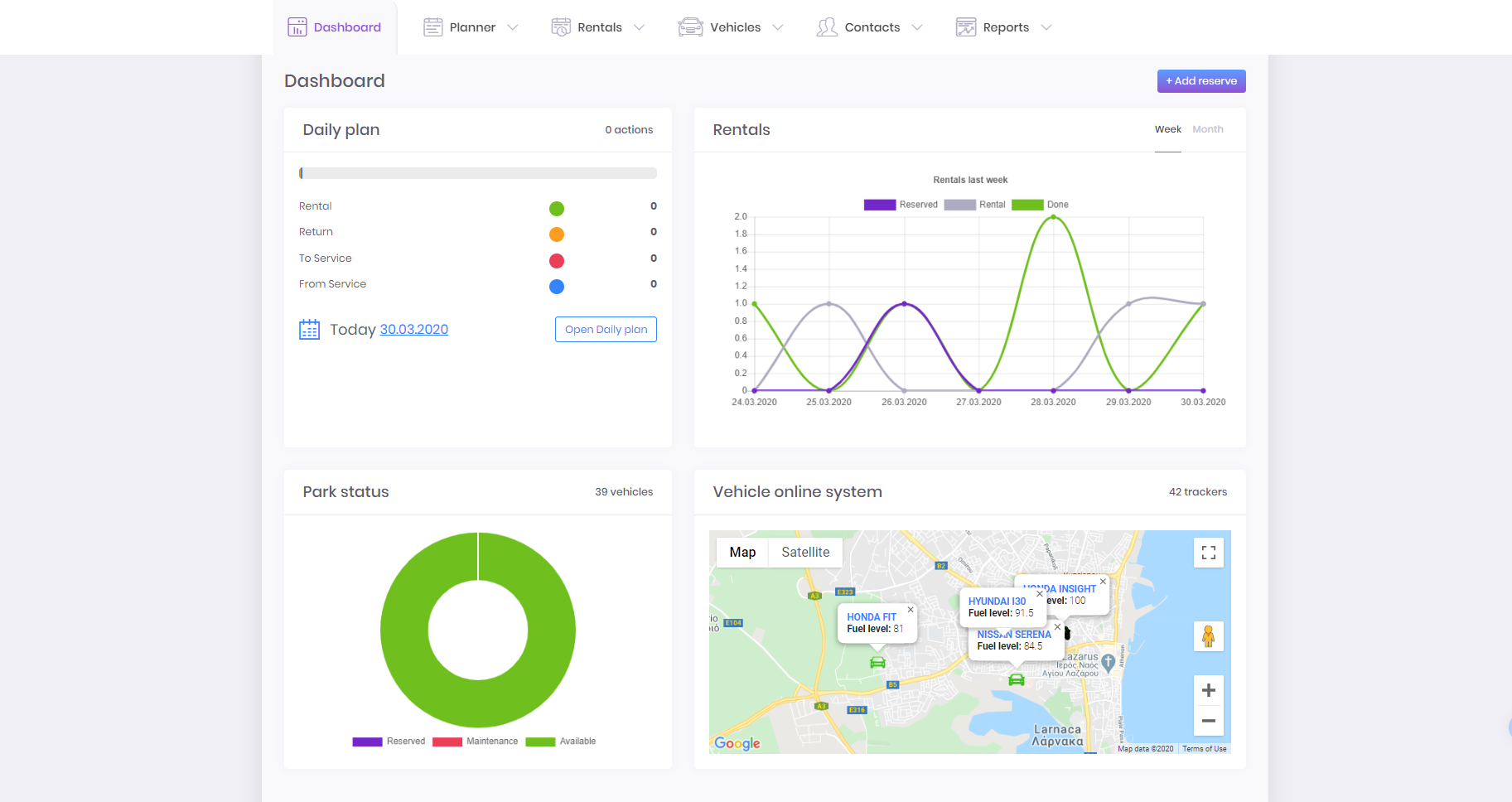Click the calendar icon beside Today
The width and height of the screenshot is (1512, 802).
coord(309,330)
